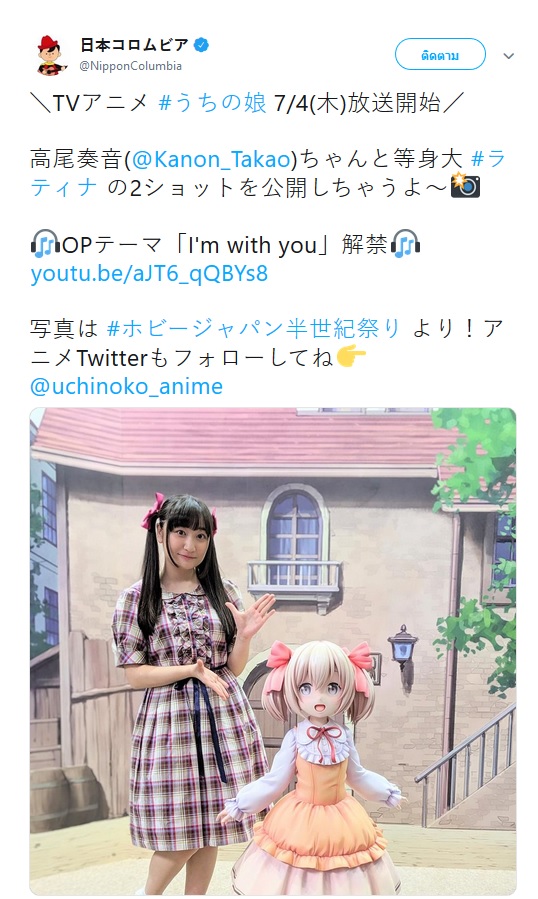
Task: Click the tweet text 放送開始 line
Action: [245, 103]
